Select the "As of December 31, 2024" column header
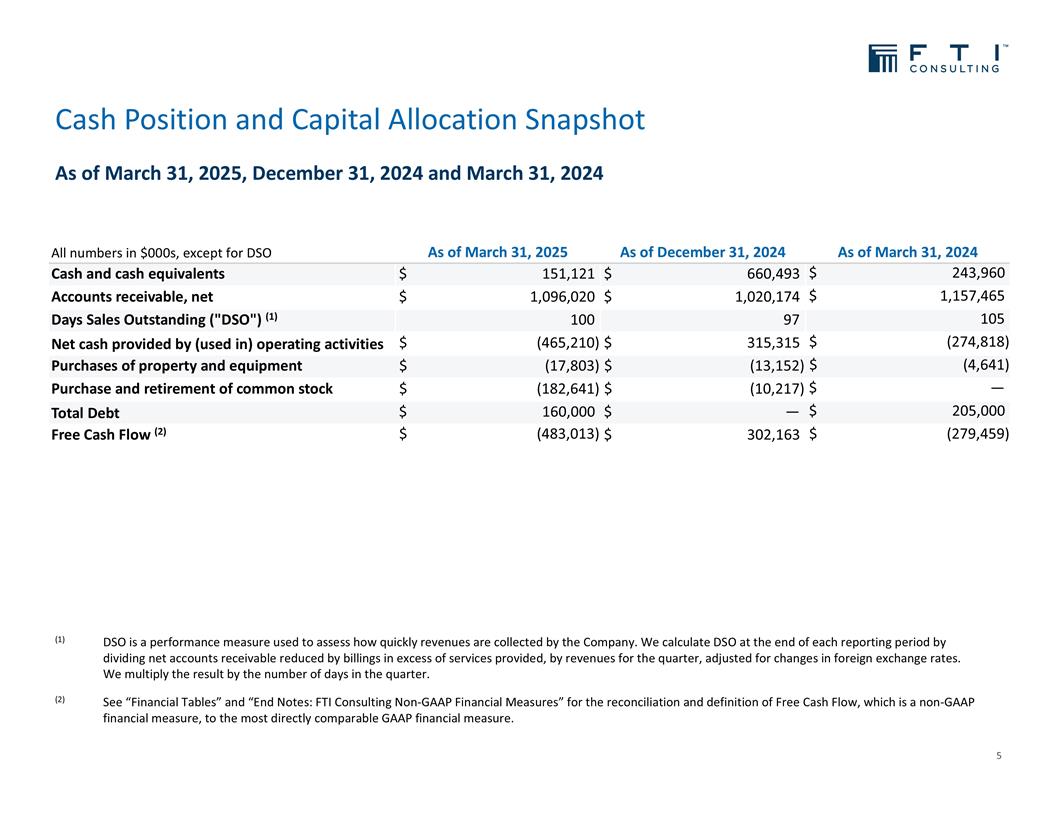Image resolution: width=1056 pixels, height=816 pixels. 702,252
